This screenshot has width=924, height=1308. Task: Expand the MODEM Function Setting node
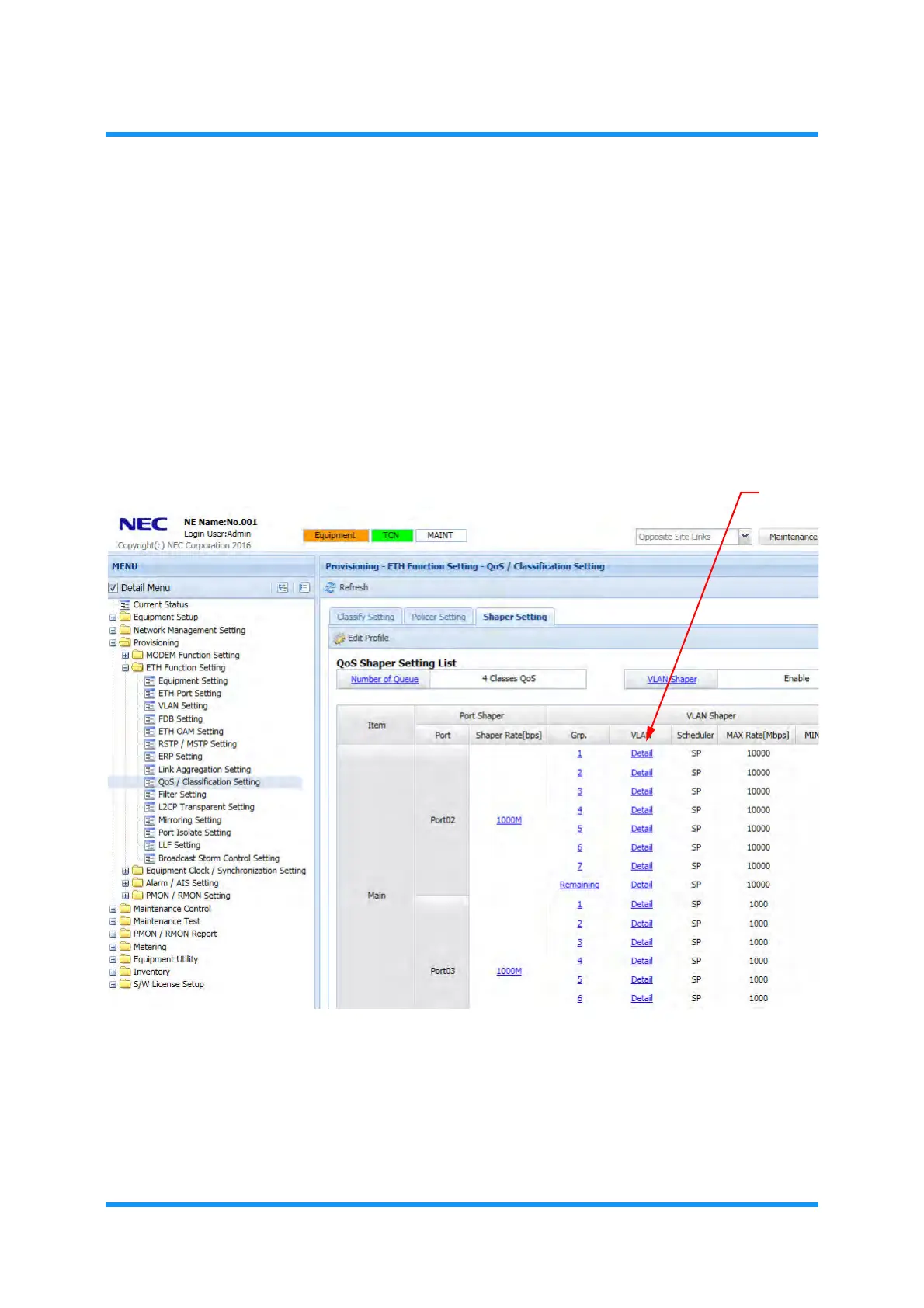click(x=125, y=656)
